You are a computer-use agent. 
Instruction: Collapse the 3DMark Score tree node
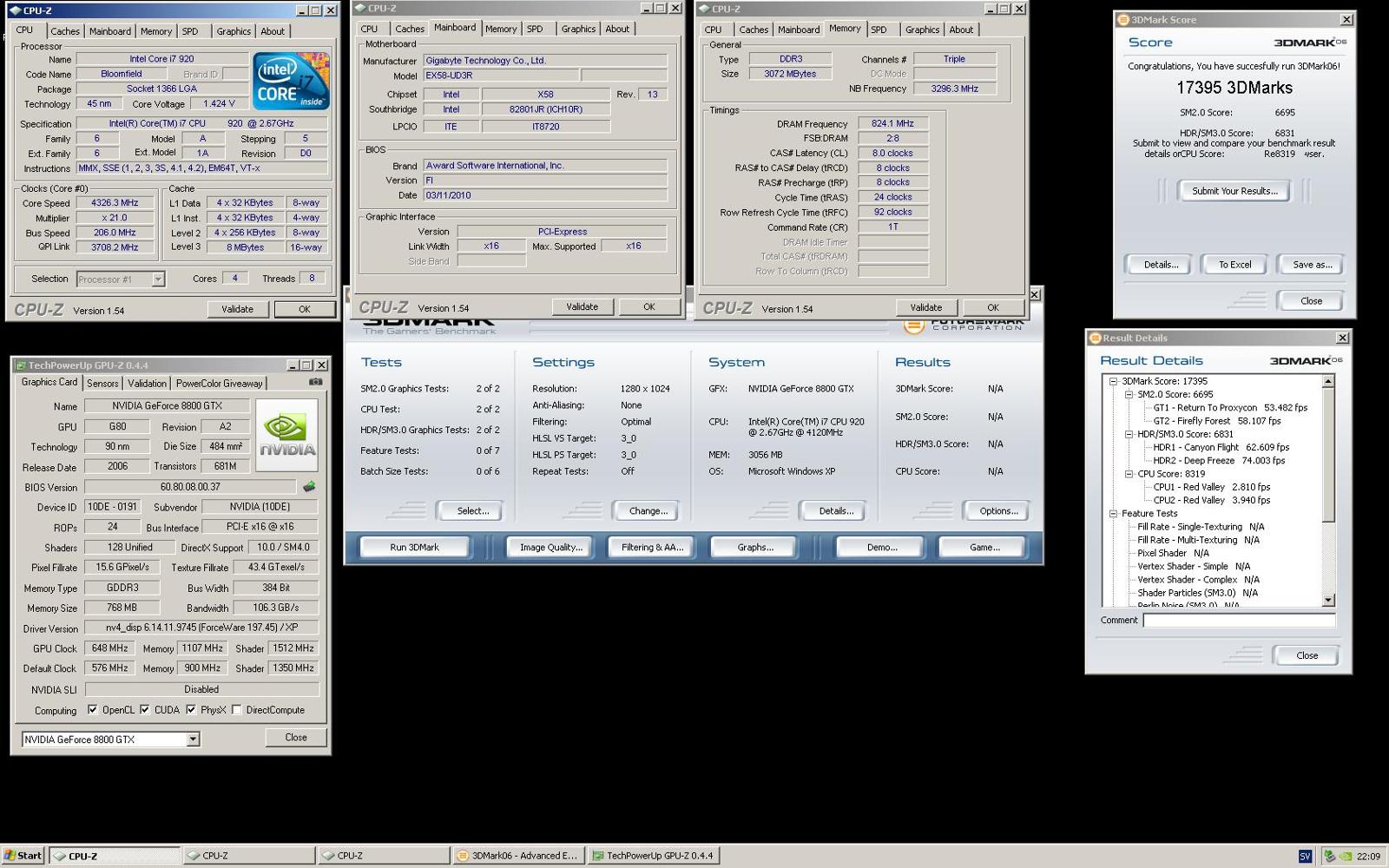coord(1113,381)
